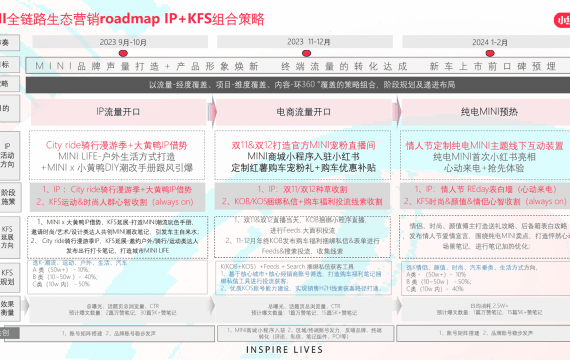Select the goal text 新车上市前口碑预埋

[x=493, y=66]
